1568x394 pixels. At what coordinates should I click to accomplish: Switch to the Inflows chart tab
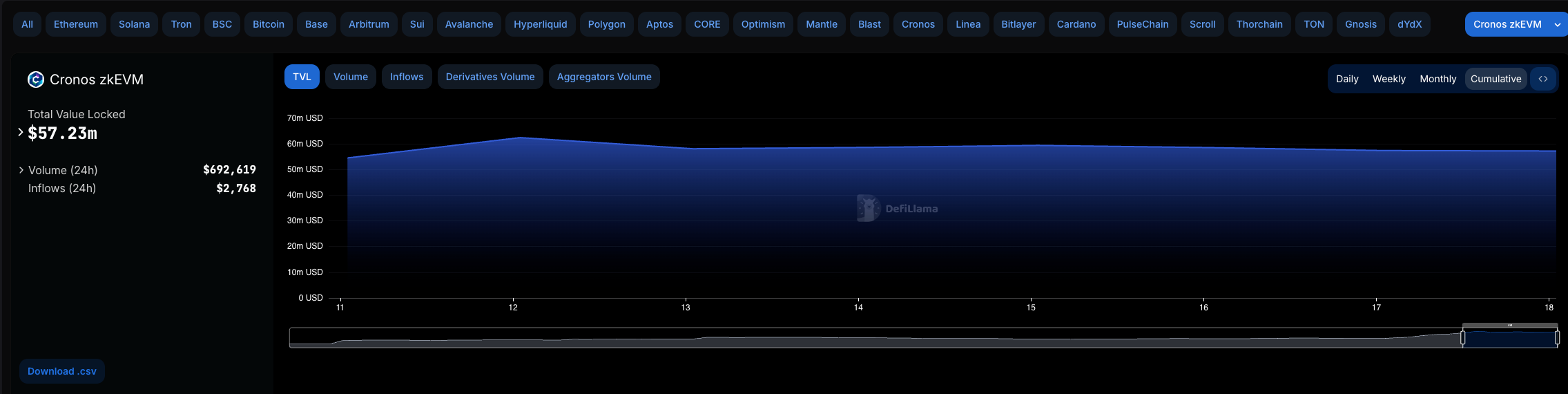[407, 77]
